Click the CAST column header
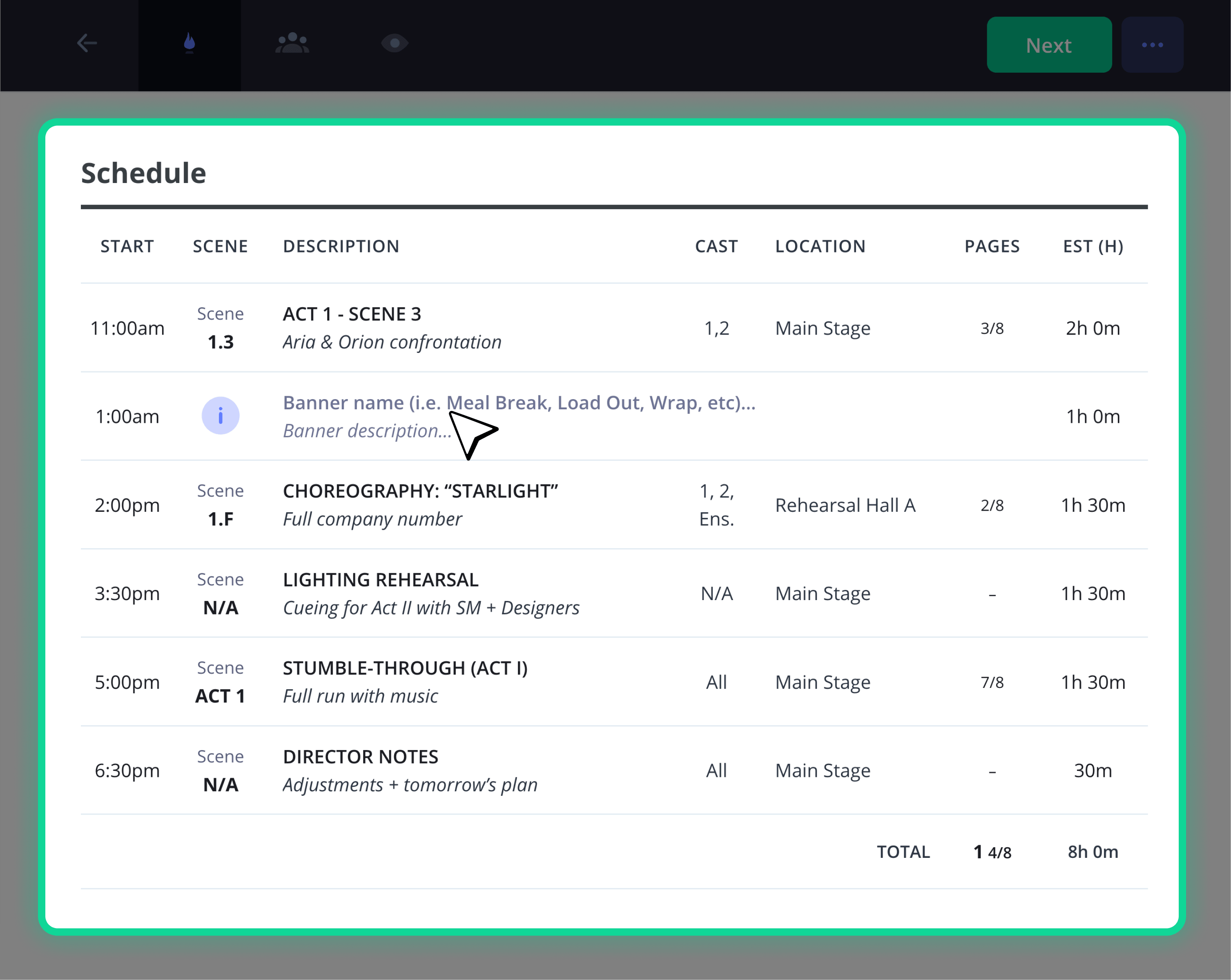 click(716, 246)
